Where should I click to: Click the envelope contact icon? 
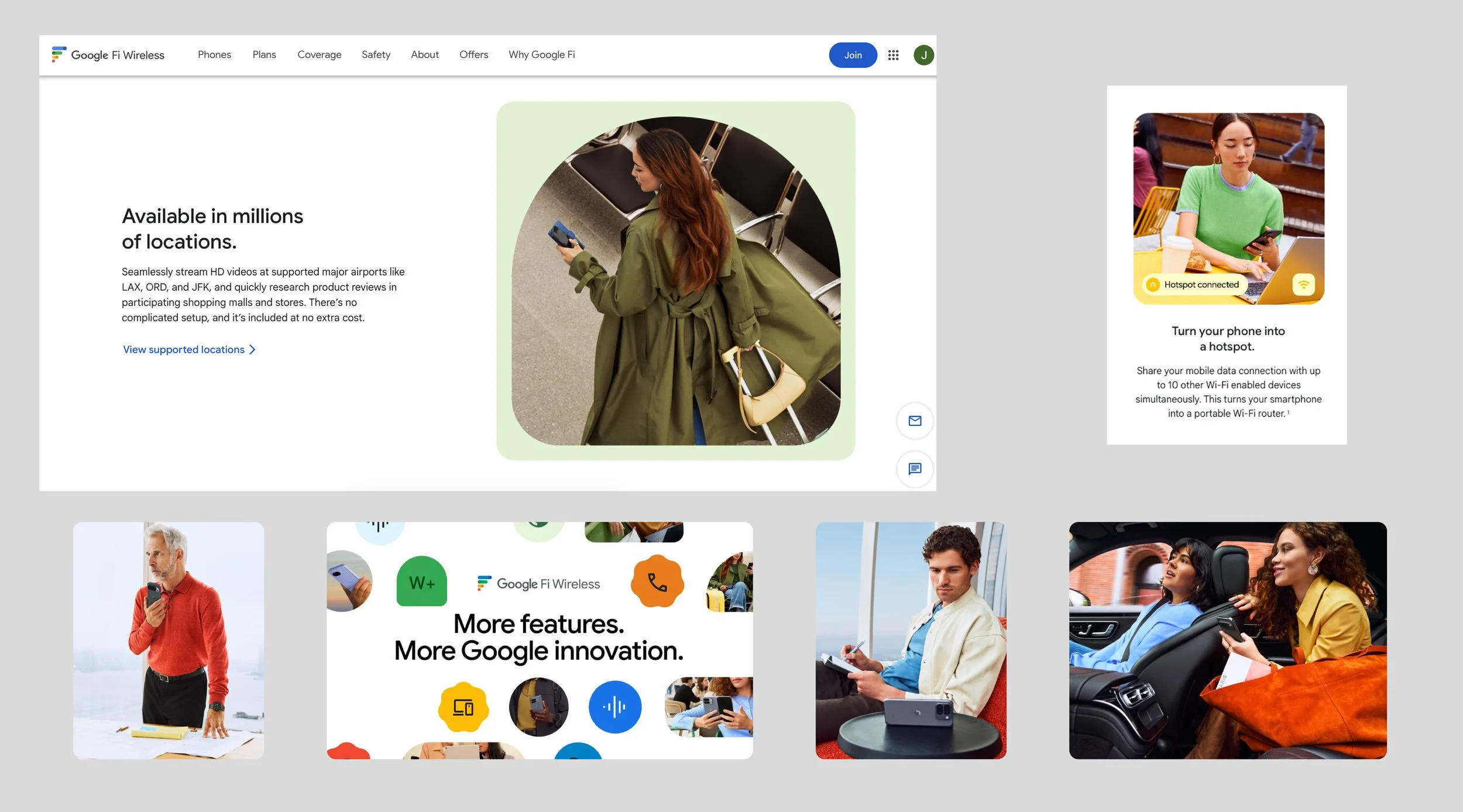click(915, 421)
